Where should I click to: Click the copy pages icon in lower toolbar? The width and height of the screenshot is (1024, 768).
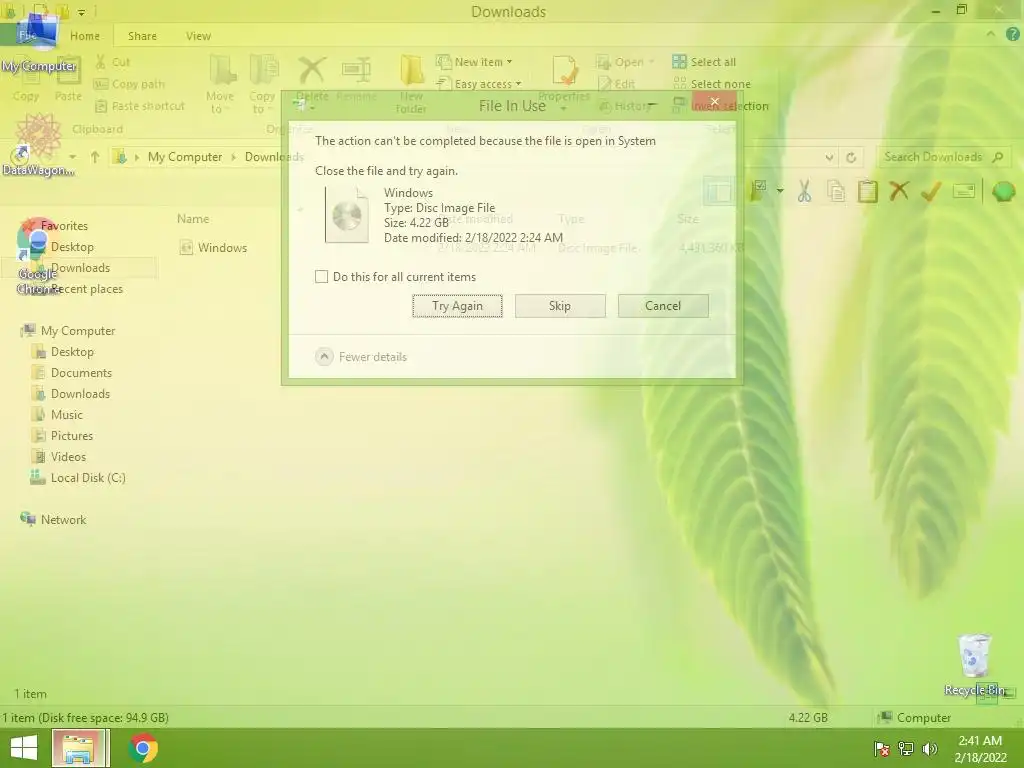pyautogui.click(x=836, y=191)
